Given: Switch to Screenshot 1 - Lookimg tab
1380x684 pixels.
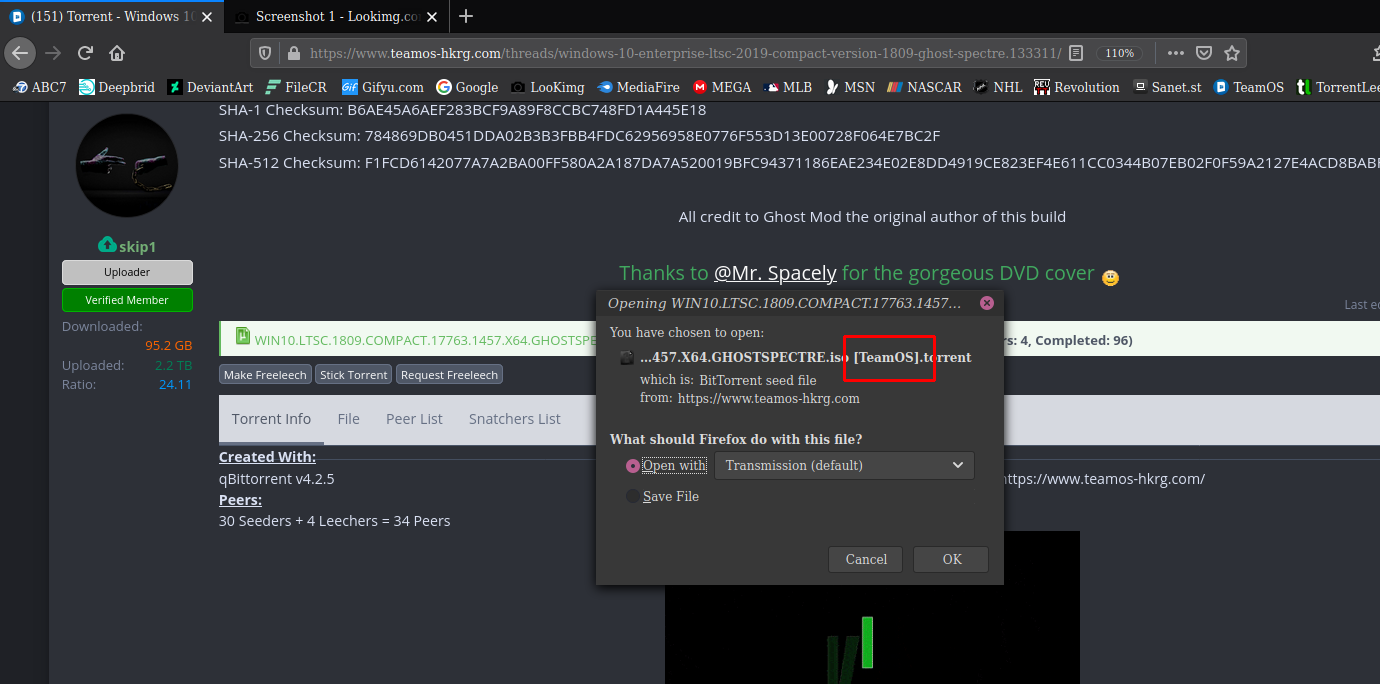Looking at the screenshot, I should 336,16.
